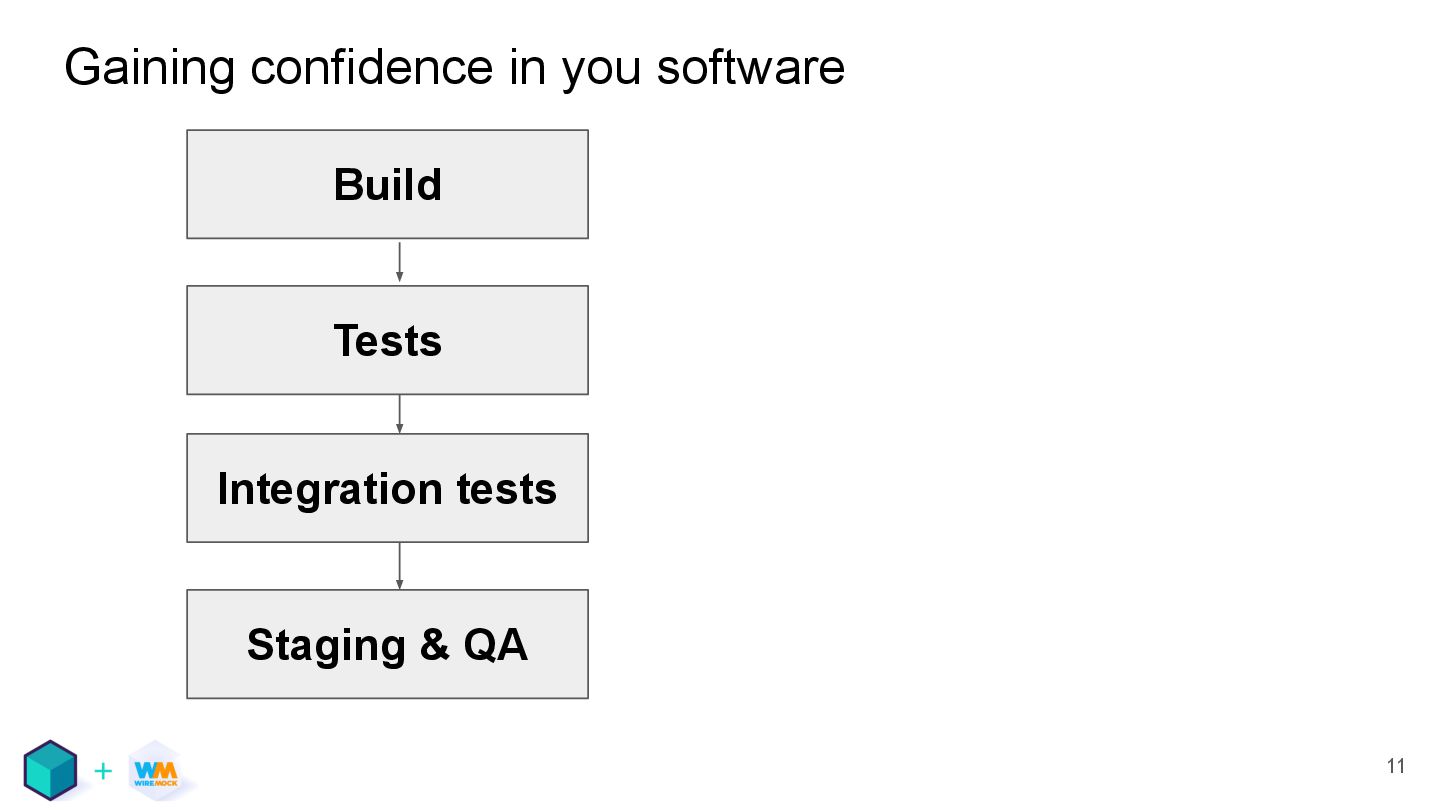
Task: Click the word "software" in the title
Action: (x=750, y=68)
